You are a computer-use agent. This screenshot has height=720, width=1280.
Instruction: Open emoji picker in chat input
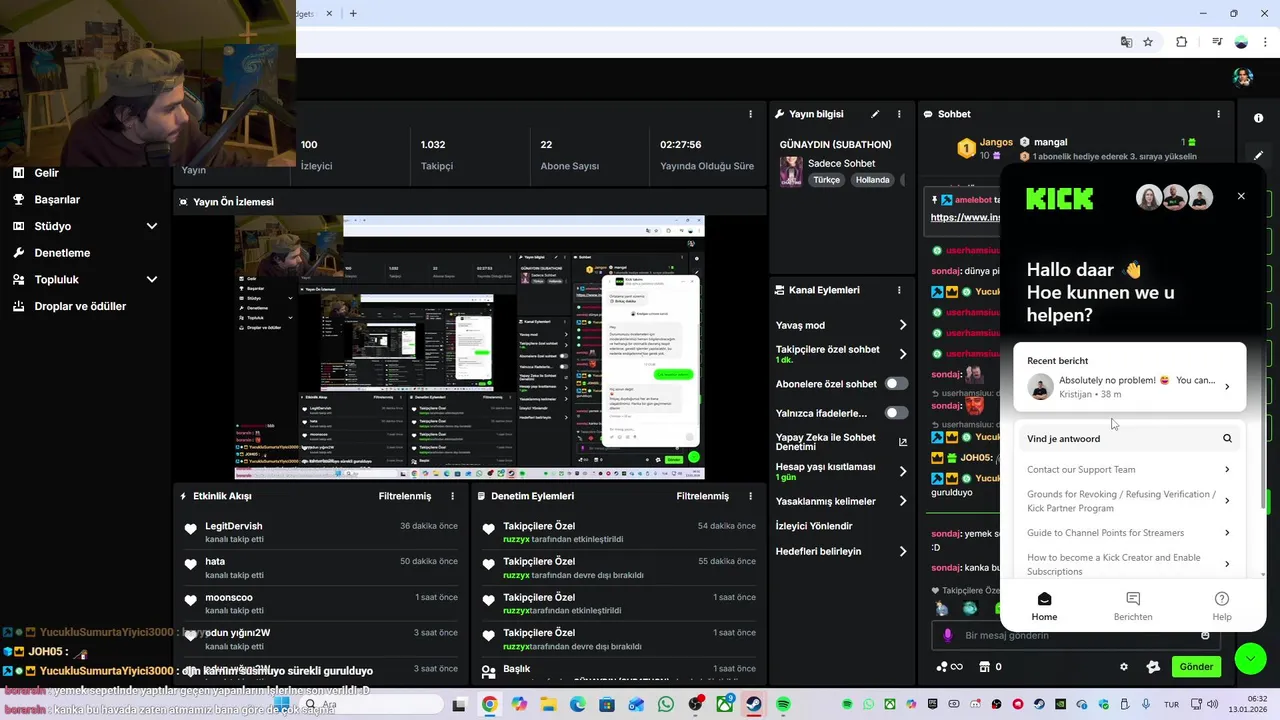click(x=1205, y=635)
